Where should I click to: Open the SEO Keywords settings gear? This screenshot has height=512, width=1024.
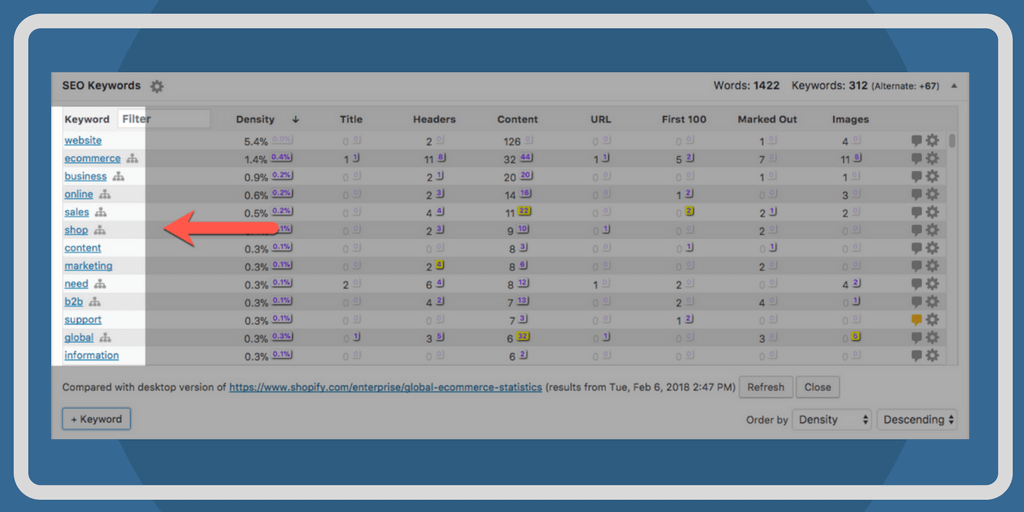[157, 87]
